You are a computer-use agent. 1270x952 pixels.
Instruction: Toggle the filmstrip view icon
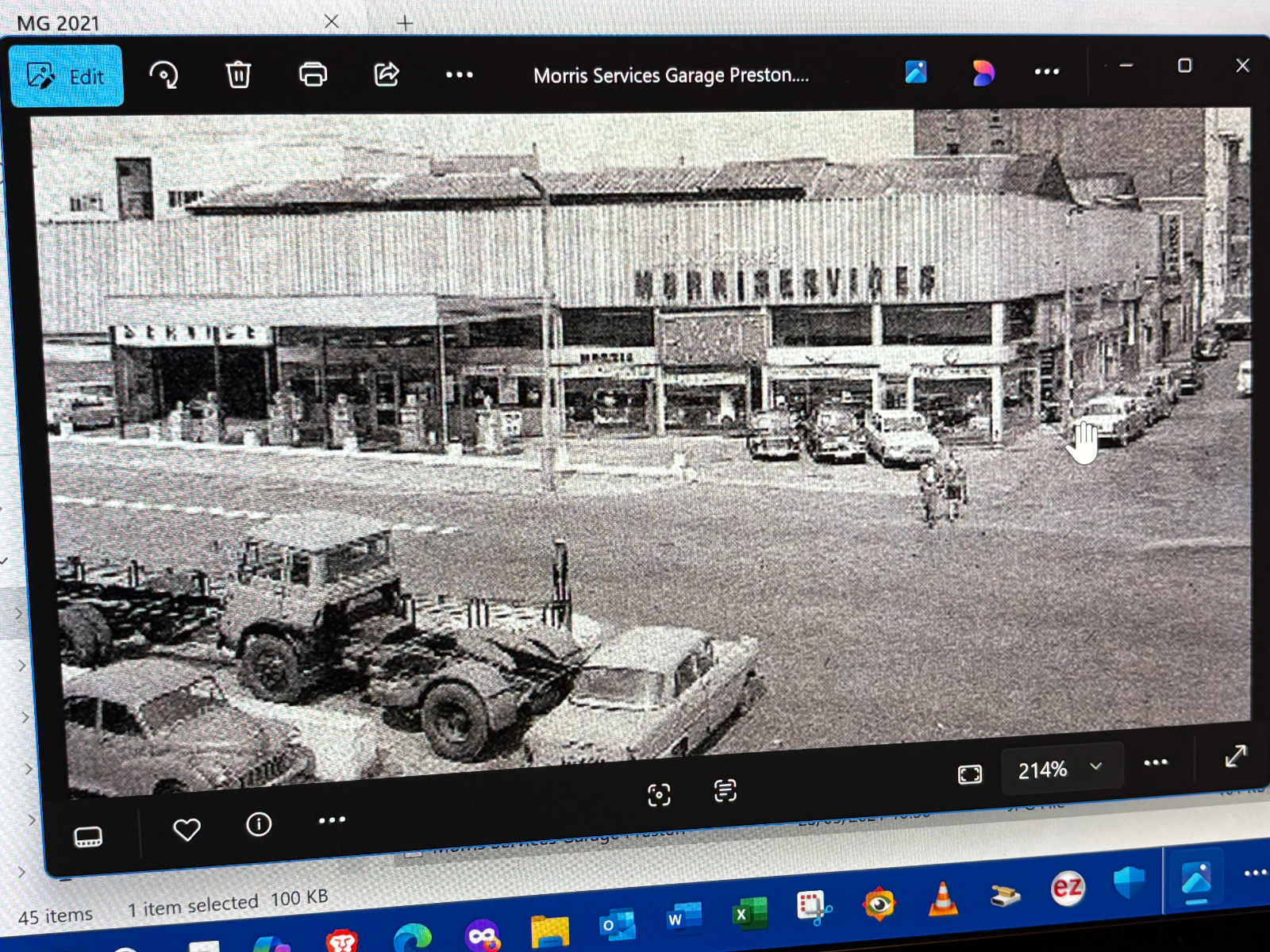pyautogui.click(x=88, y=837)
